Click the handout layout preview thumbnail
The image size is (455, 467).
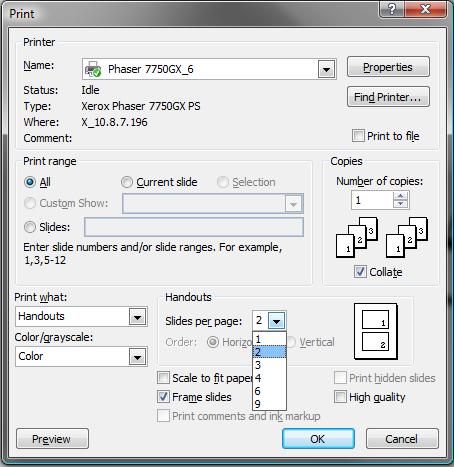(x=376, y=331)
